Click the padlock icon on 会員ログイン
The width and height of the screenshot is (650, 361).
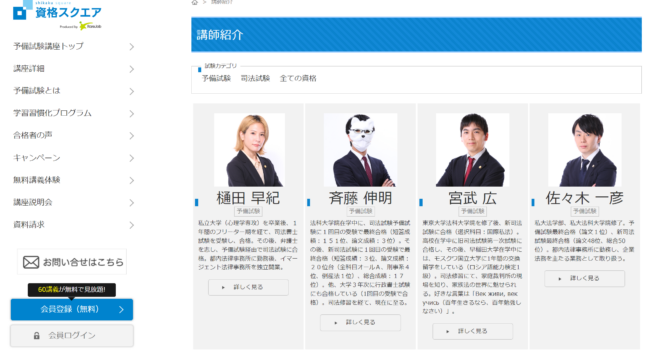point(36,336)
